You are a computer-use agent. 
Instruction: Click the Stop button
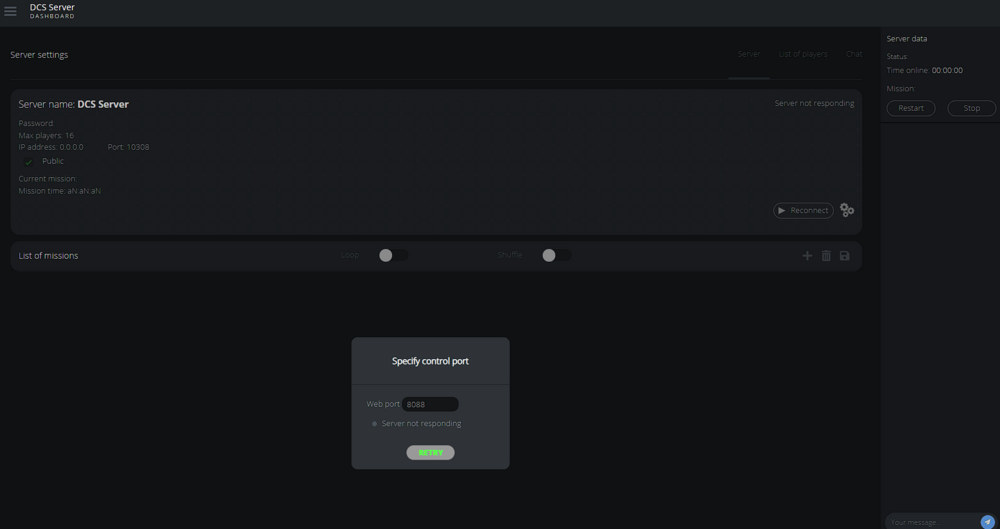click(x=971, y=108)
